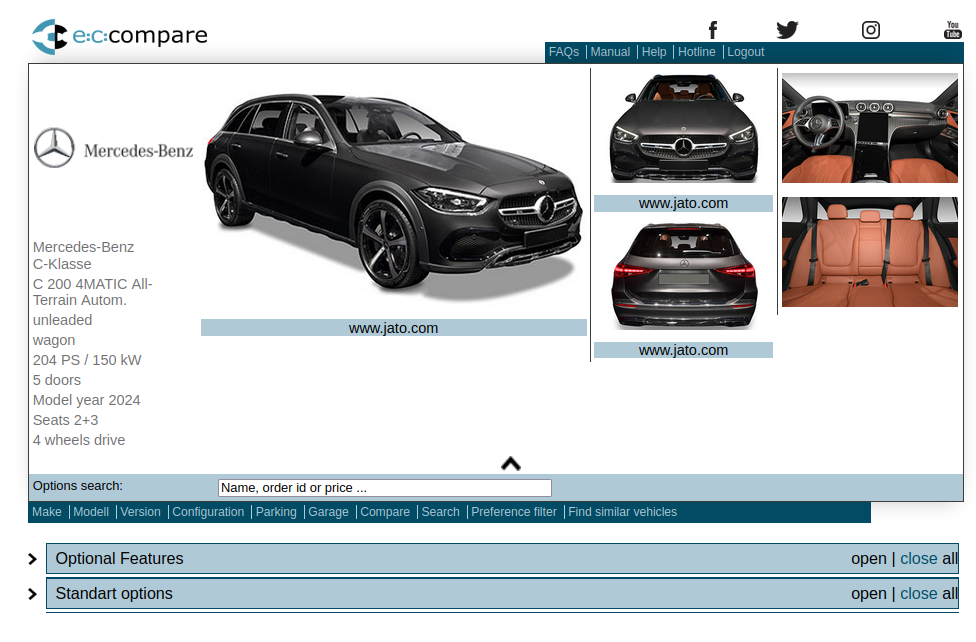Screen dimensions: 976x642
Task: Click the Mercedes-Benz brand logo
Action: coord(113,148)
